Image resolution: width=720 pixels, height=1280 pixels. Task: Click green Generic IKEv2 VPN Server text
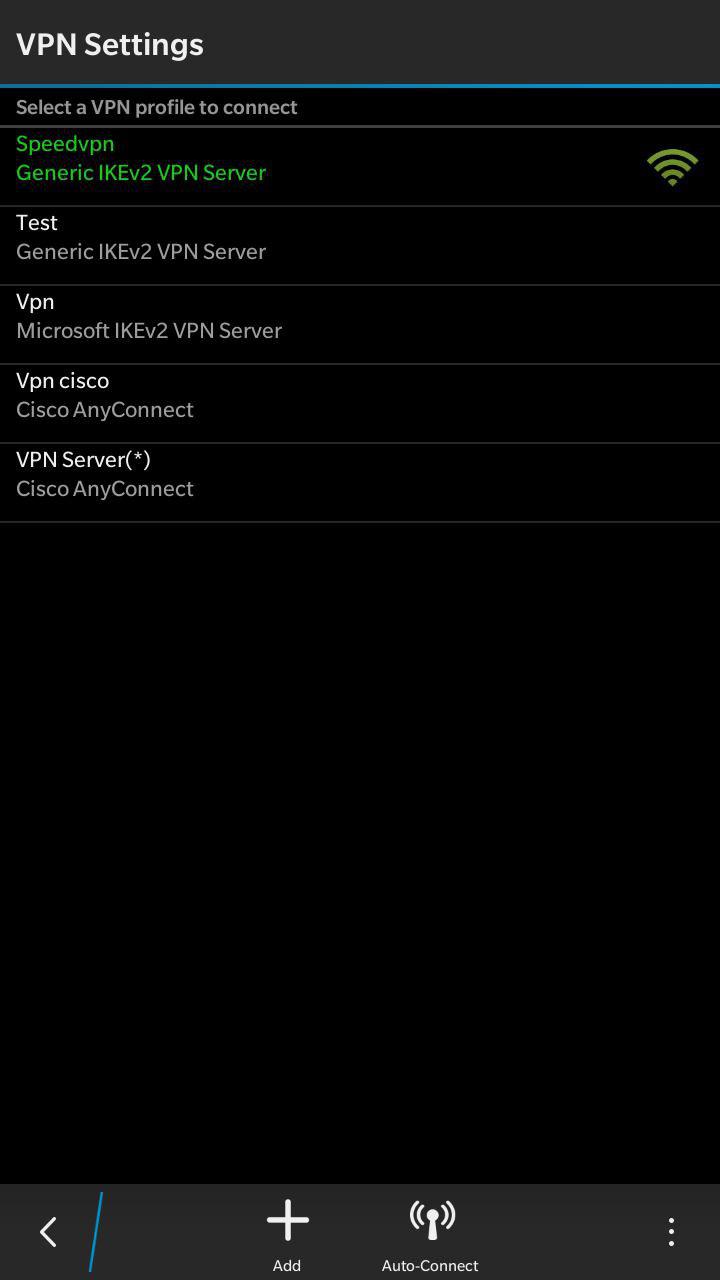pos(141,172)
